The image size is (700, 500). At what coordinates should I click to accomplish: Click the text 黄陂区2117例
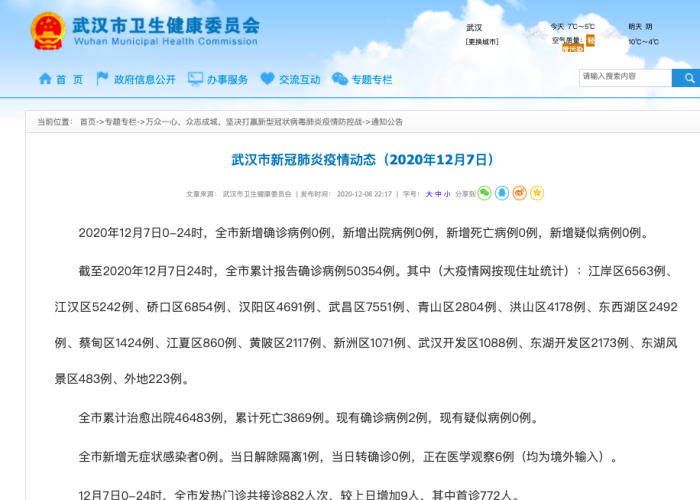[x=285, y=343]
